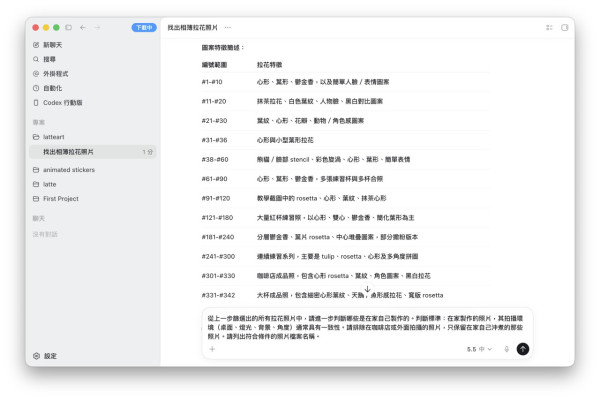This screenshot has width=600, height=400.
Task: Click the folder icon next to latteart
Action: (36, 137)
